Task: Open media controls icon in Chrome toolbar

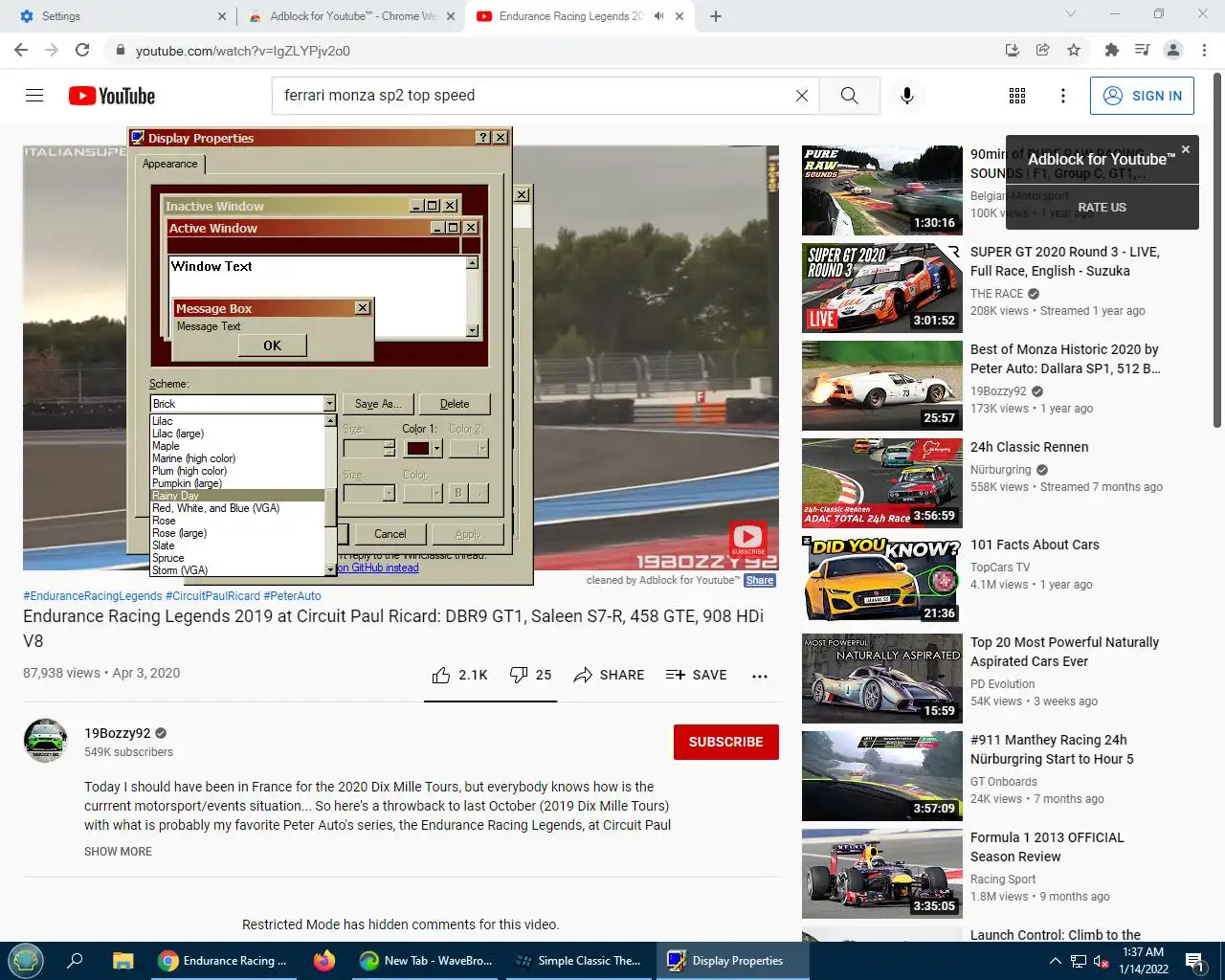Action: coord(1142,50)
